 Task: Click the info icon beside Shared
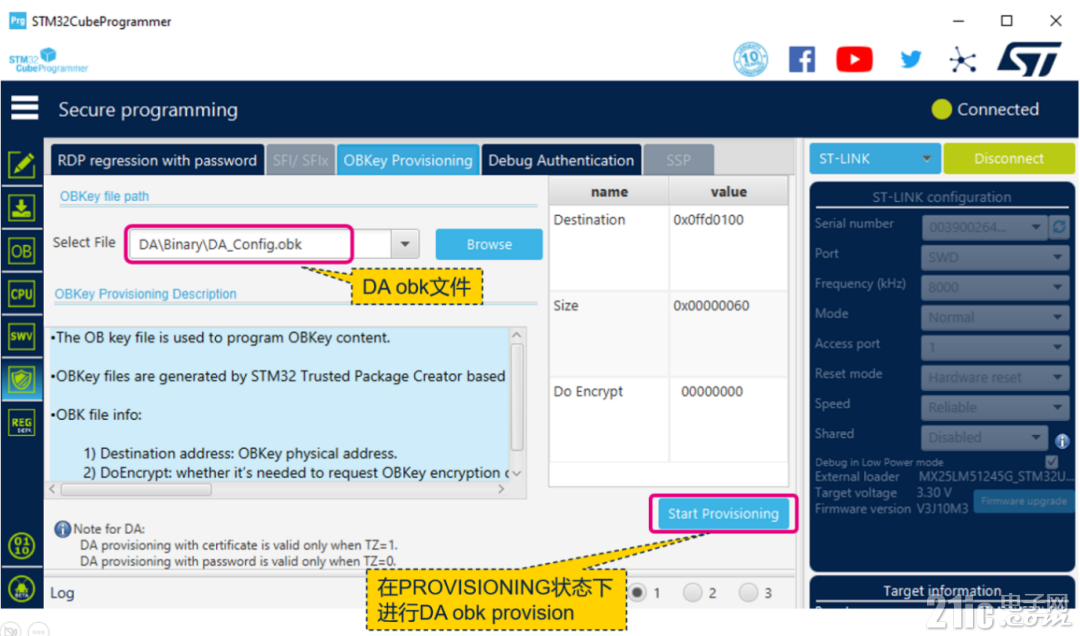pyautogui.click(x=1062, y=441)
